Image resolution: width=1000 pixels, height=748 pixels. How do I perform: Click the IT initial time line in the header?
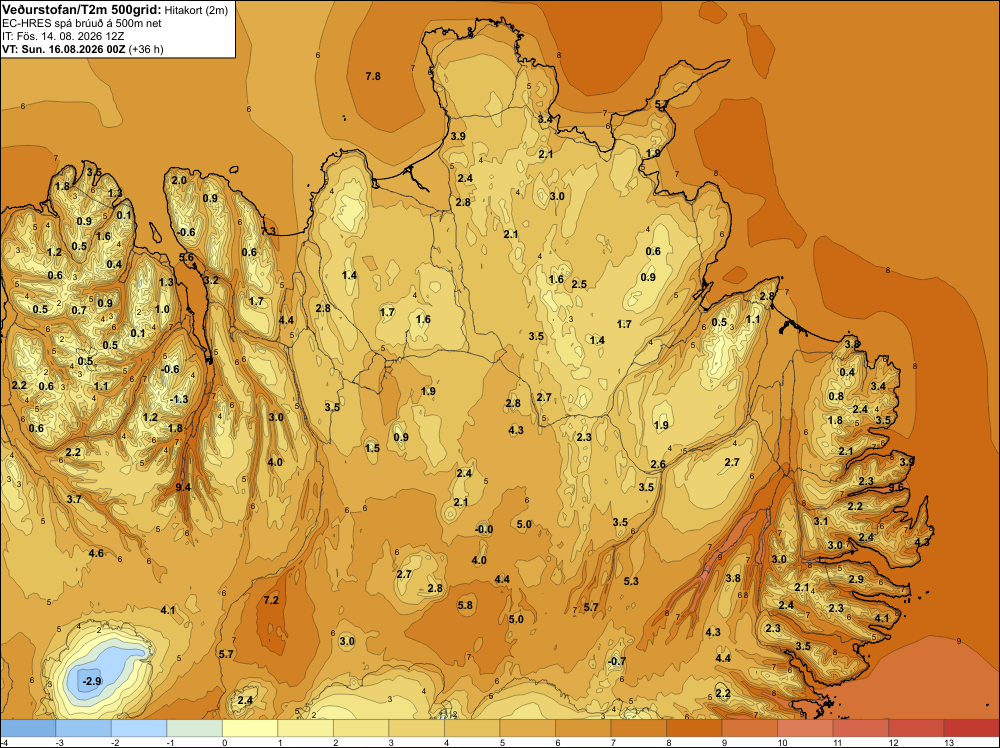coord(63,36)
